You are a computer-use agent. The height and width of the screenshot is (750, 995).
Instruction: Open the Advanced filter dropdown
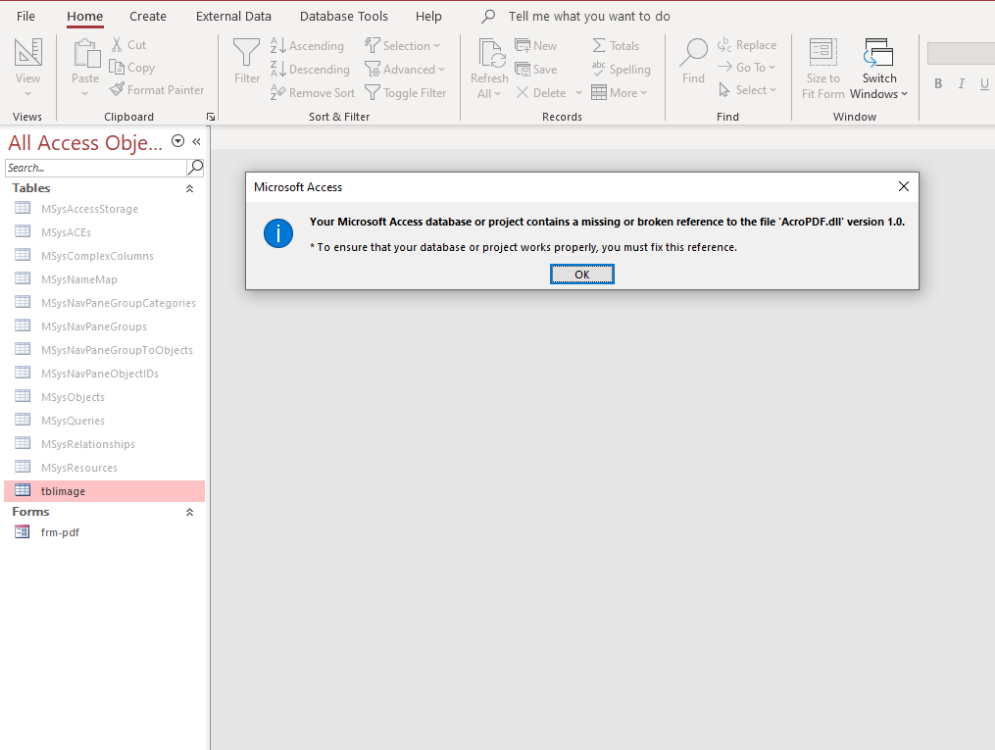[x=405, y=70]
